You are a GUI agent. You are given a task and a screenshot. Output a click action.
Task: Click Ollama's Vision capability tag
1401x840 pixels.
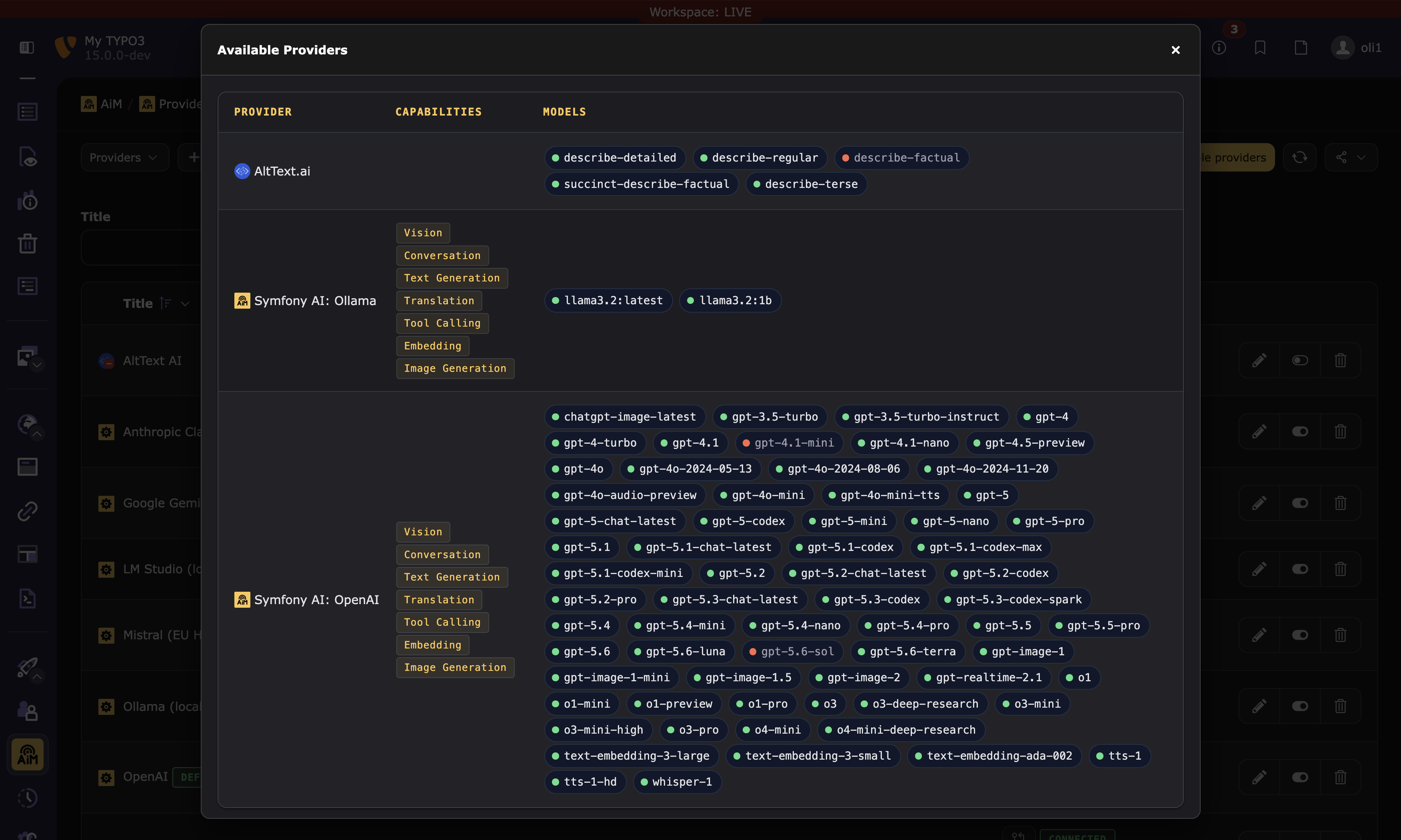(x=423, y=233)
